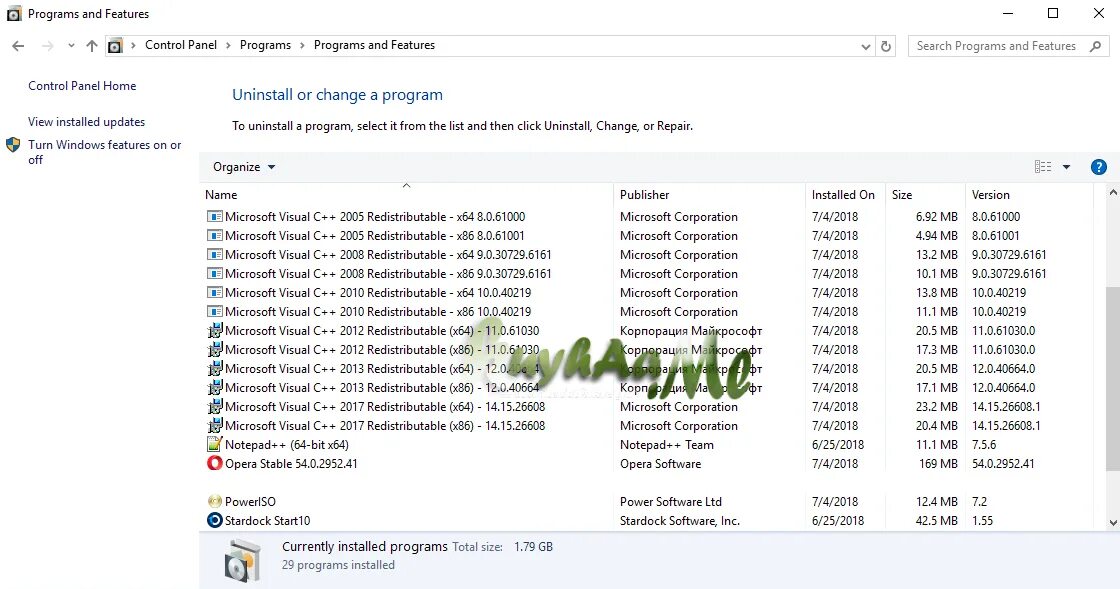Open the recent locations dropdown arrow
Image resolution: width=1120 pixels, height=589 pixels.
click(x=71, y=46)
